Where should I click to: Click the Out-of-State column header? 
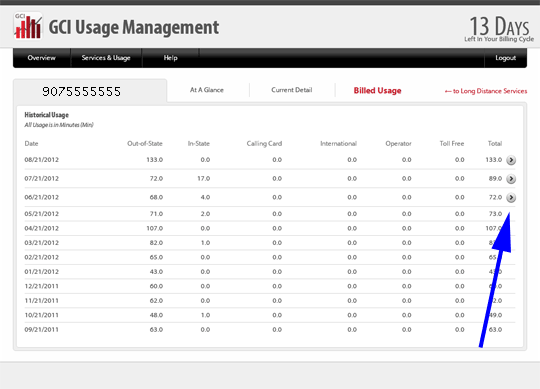coord(145,144)
